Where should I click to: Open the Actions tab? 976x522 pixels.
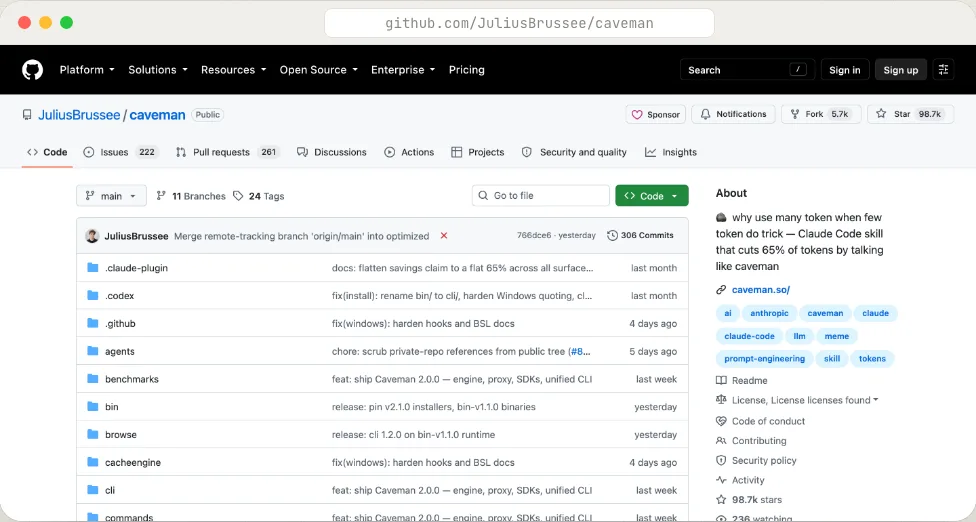tap(409, 152)
